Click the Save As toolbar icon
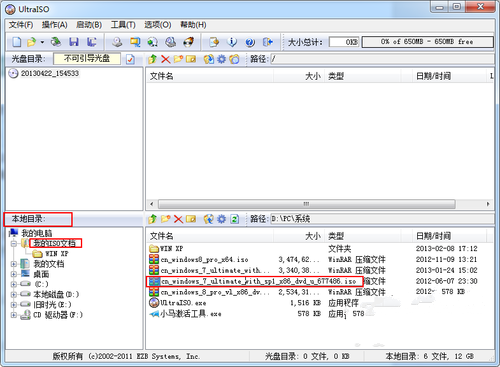 91,42
